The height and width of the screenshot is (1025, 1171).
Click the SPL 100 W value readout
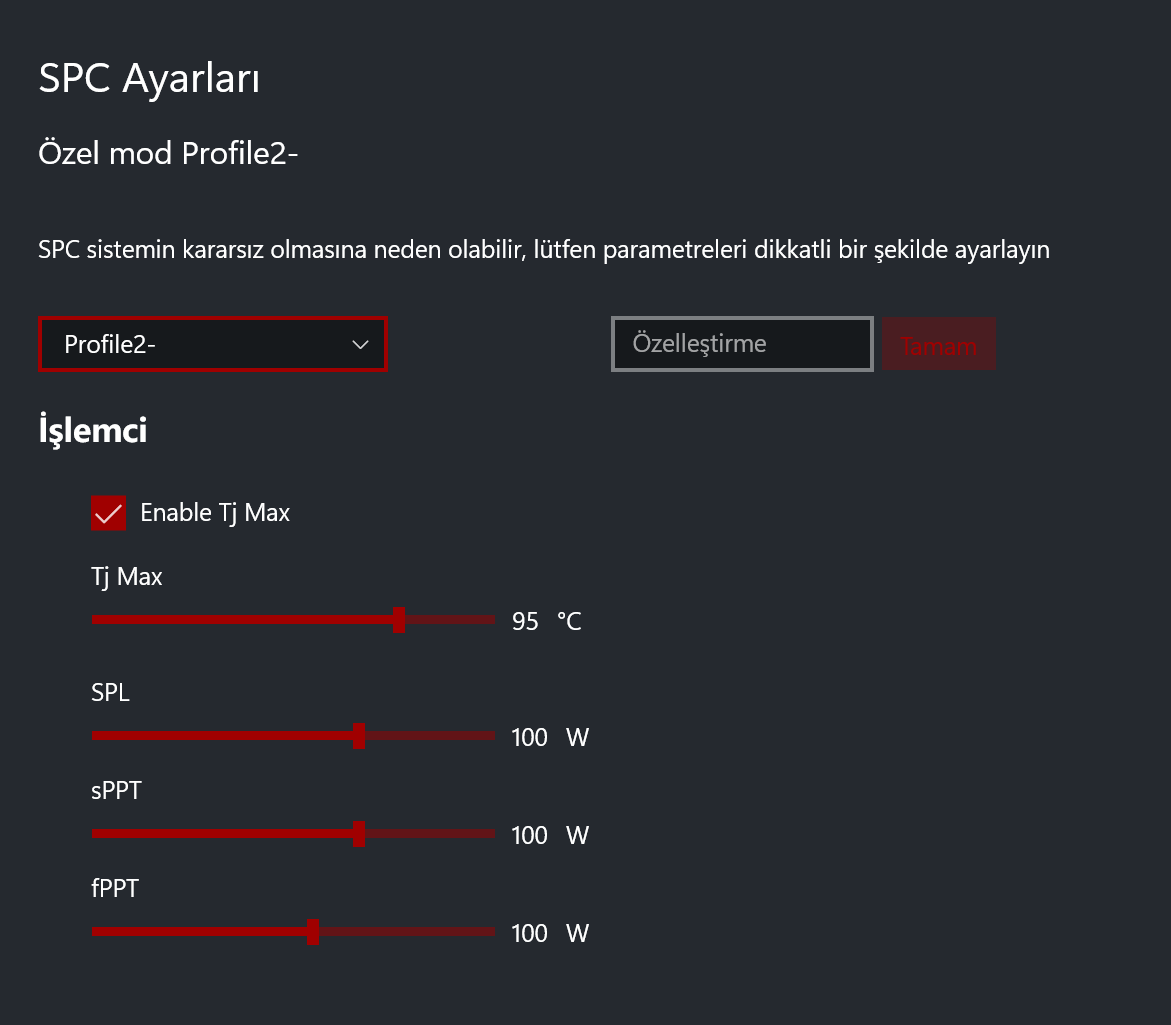click(550, 738)
